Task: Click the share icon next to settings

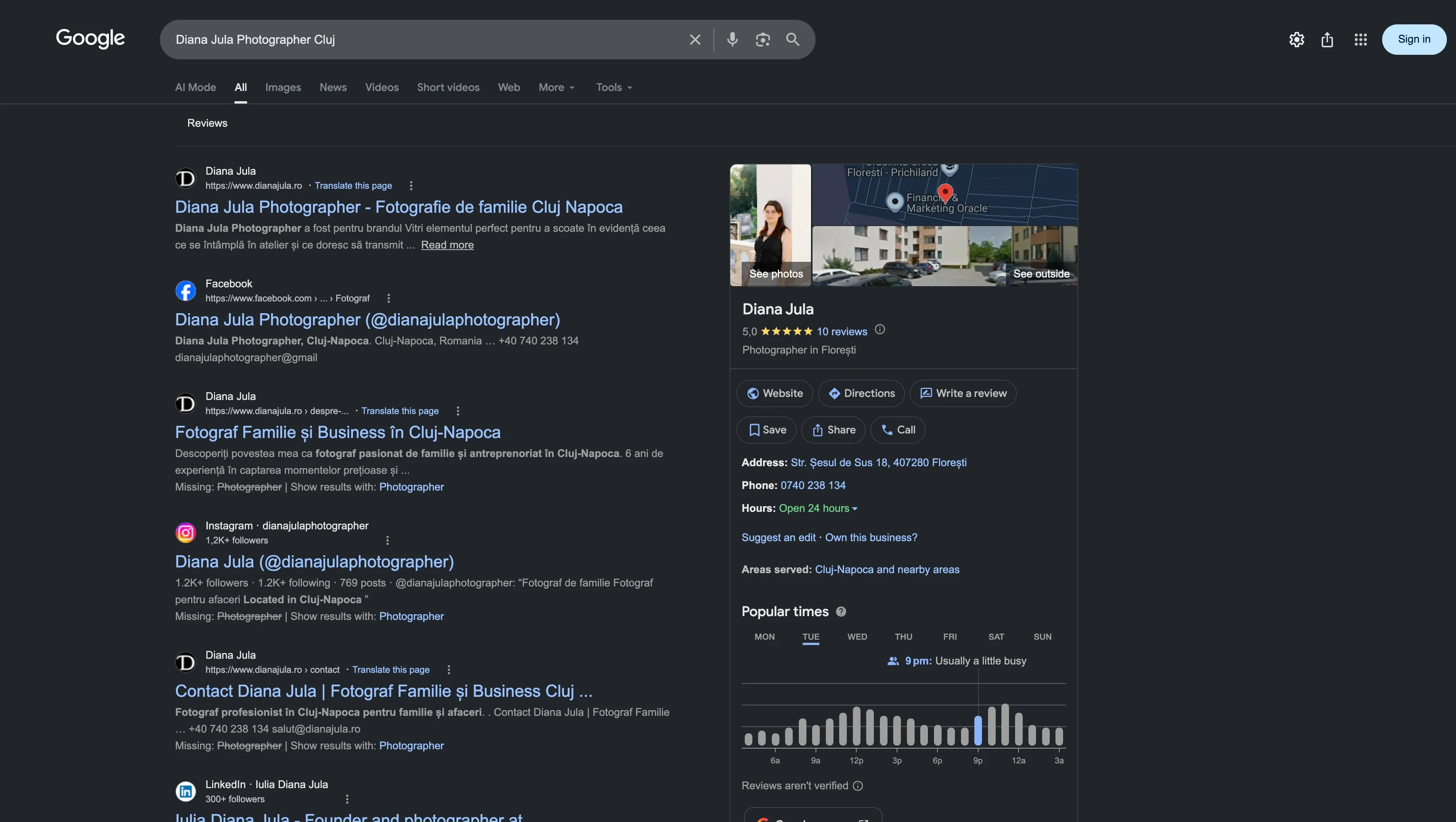Action: (1327, 40)
